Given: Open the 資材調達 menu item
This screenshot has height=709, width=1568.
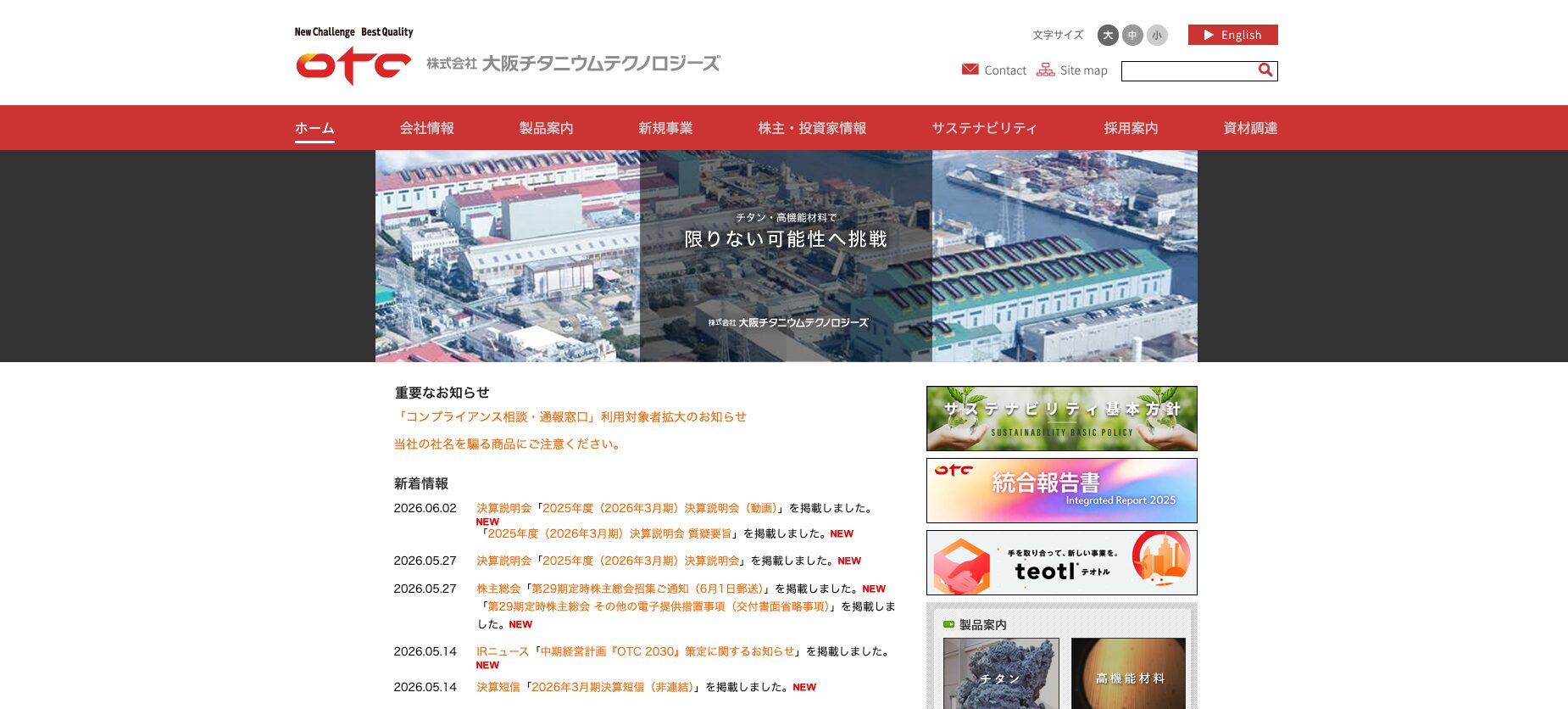Looking at the screenshot, I should coord(1250,128).
